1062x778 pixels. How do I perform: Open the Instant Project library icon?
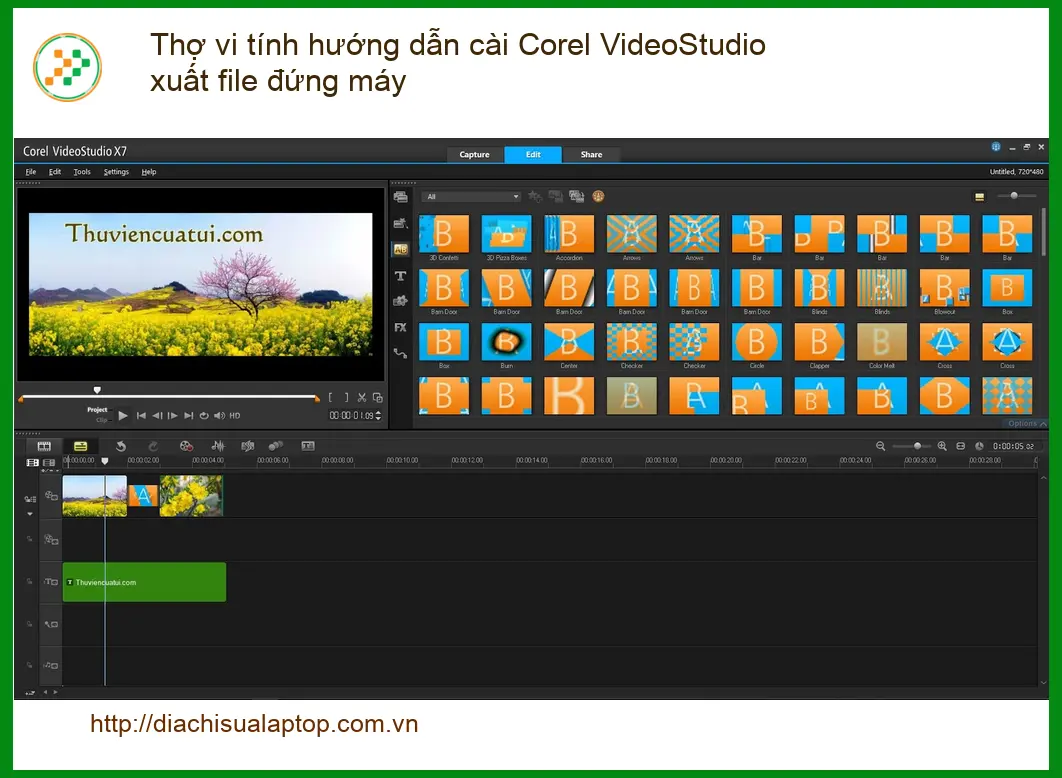point(400,223)
